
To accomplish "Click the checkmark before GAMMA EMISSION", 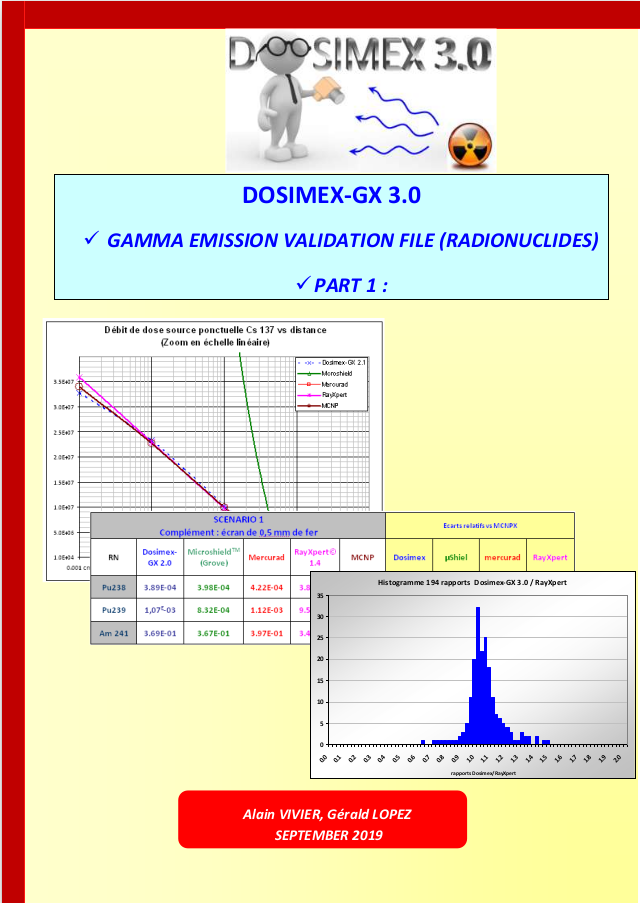I will (x=91, y=238).
